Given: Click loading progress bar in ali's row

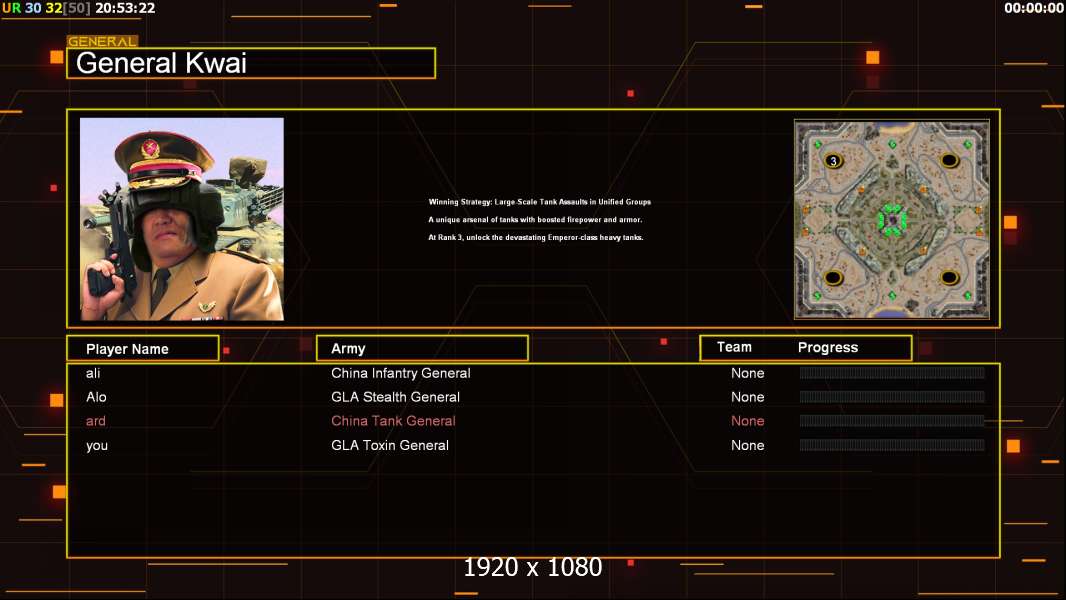Looking at the screenshot, I should [x=892, y=372].
